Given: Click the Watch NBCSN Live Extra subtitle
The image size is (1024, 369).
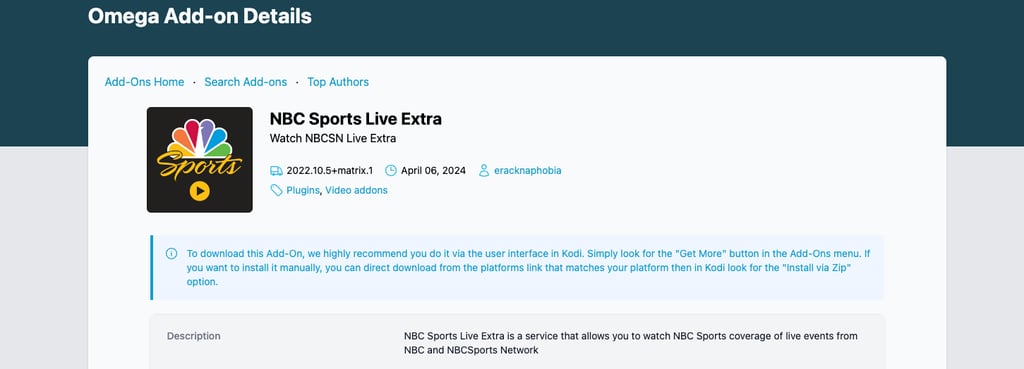Looking at the screenshot, I should click(x=333, y=138).
